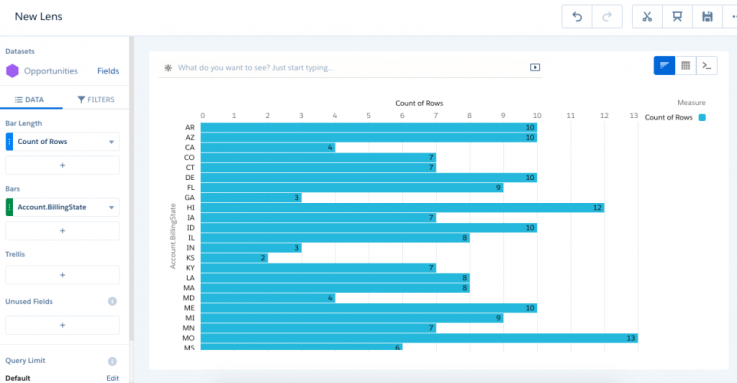Screen dimensions: 737x383
Task: Select the DATA tab
Action: [29, 100]
